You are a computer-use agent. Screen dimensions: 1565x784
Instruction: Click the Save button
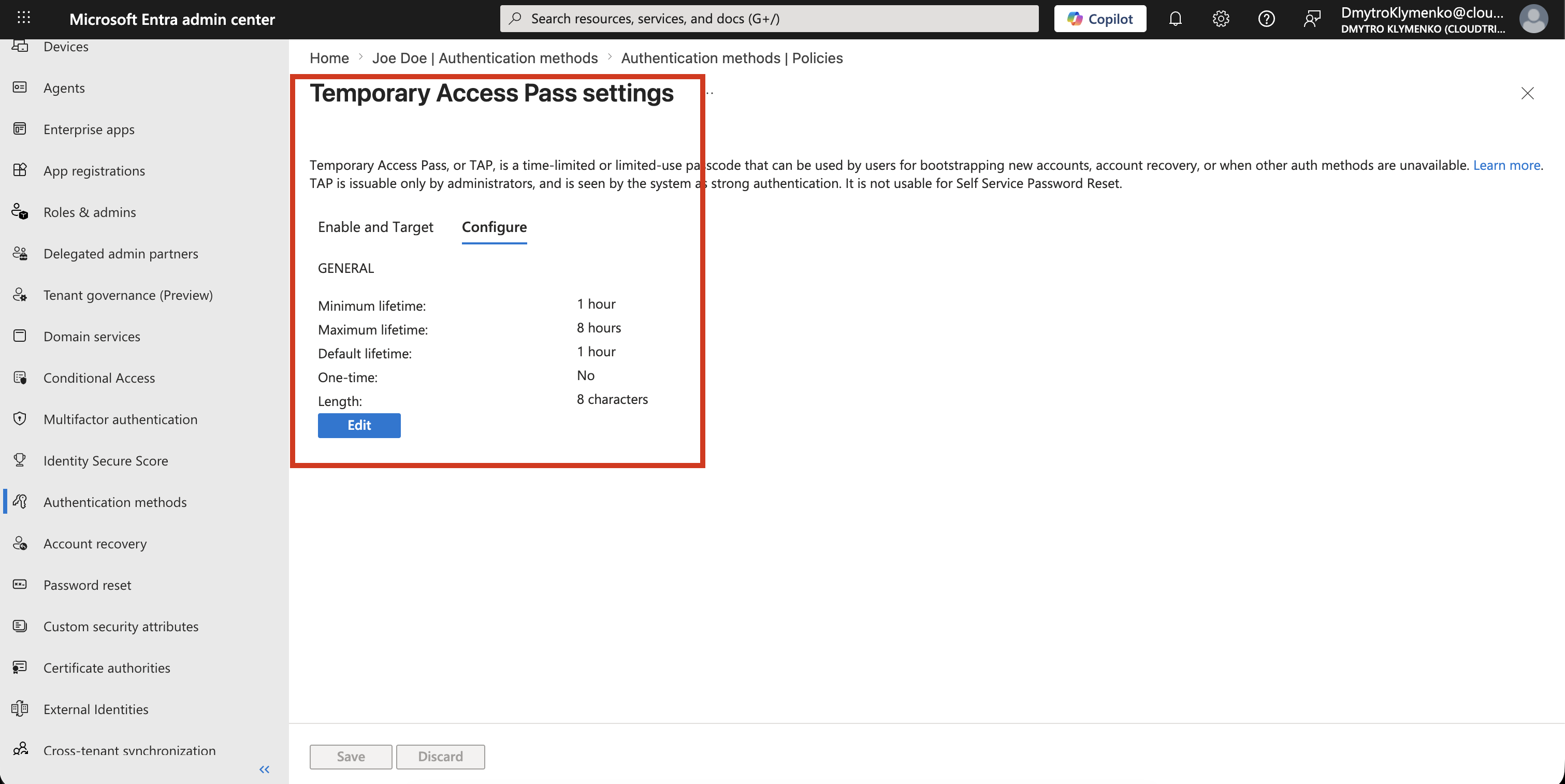(x=351, y=757)
